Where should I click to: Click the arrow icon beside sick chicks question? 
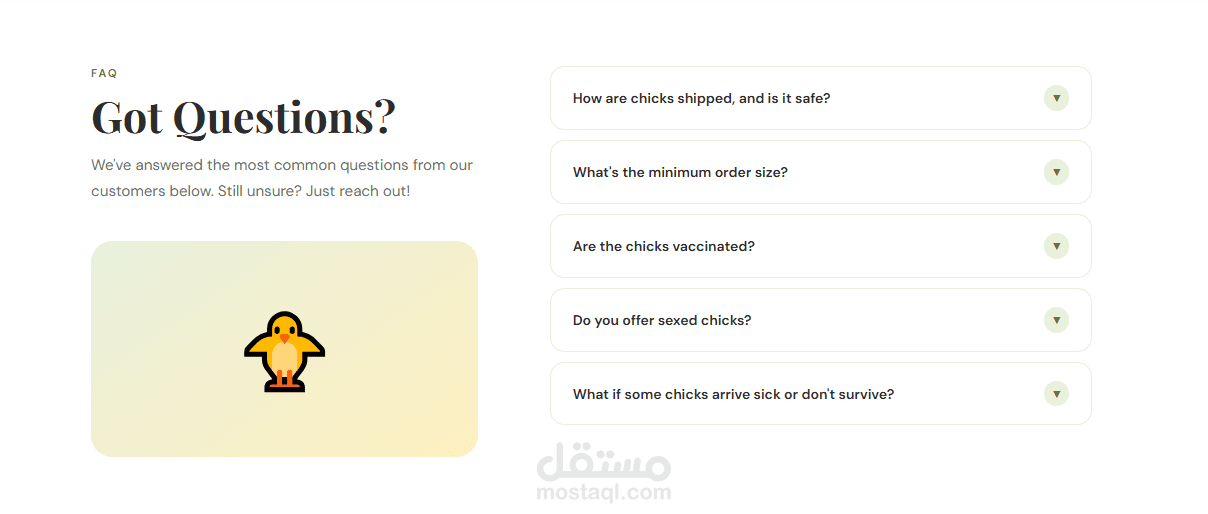tap(1056, 394)
